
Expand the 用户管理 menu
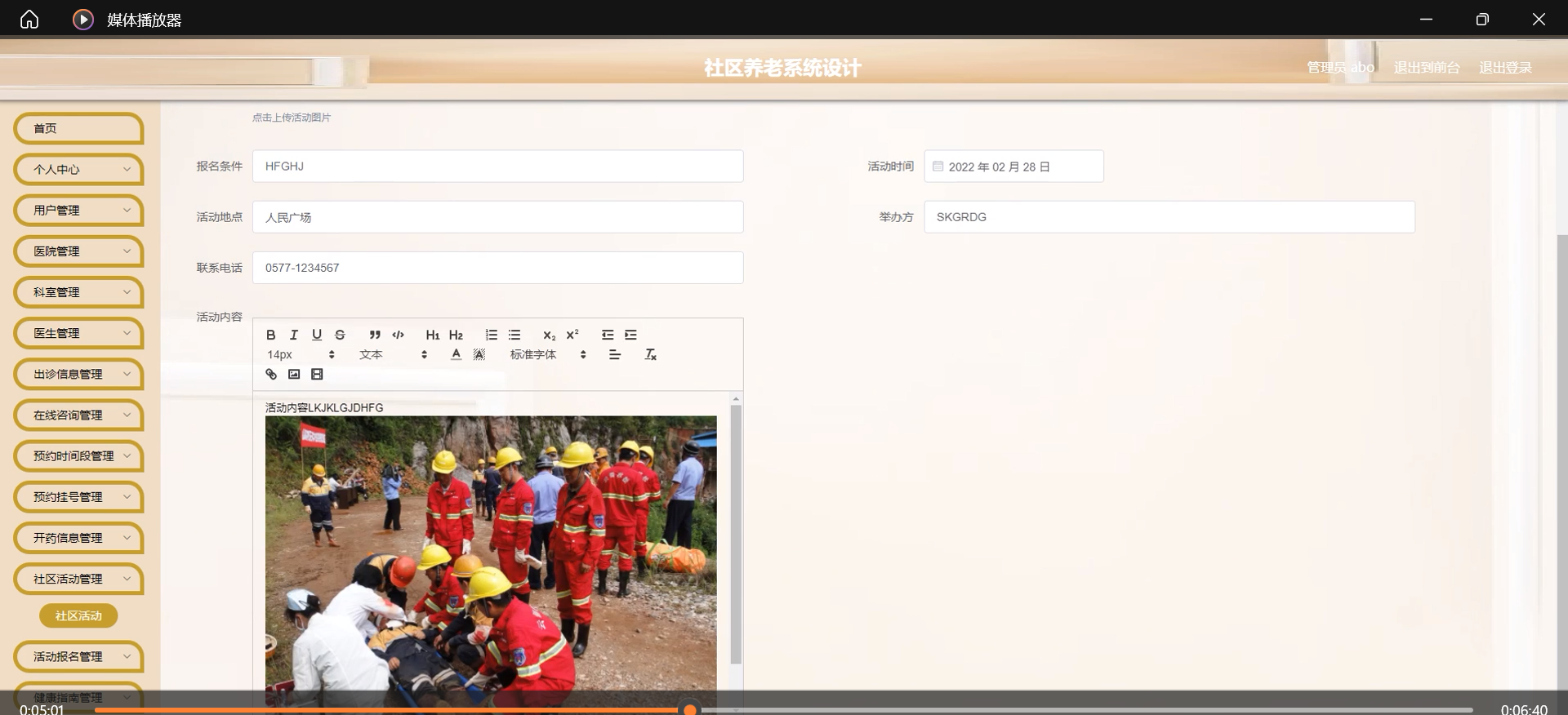[x=78, y=211]
